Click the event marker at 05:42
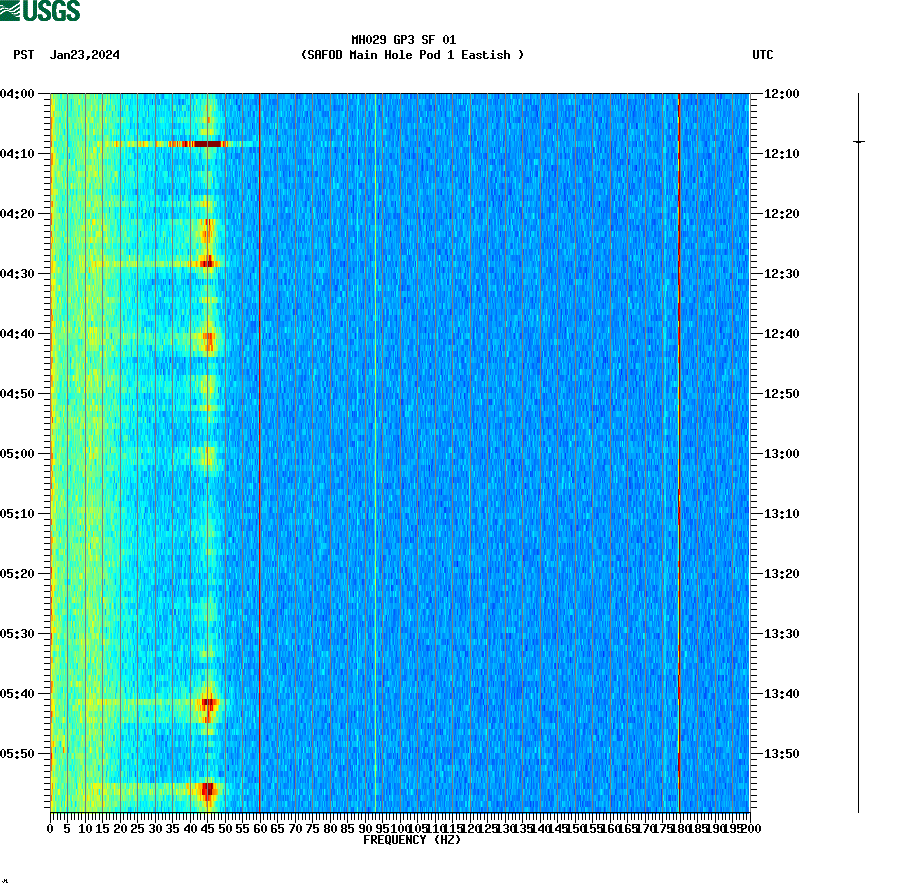The height and width of the screenshot is (892, 902). tap(207, 704)
